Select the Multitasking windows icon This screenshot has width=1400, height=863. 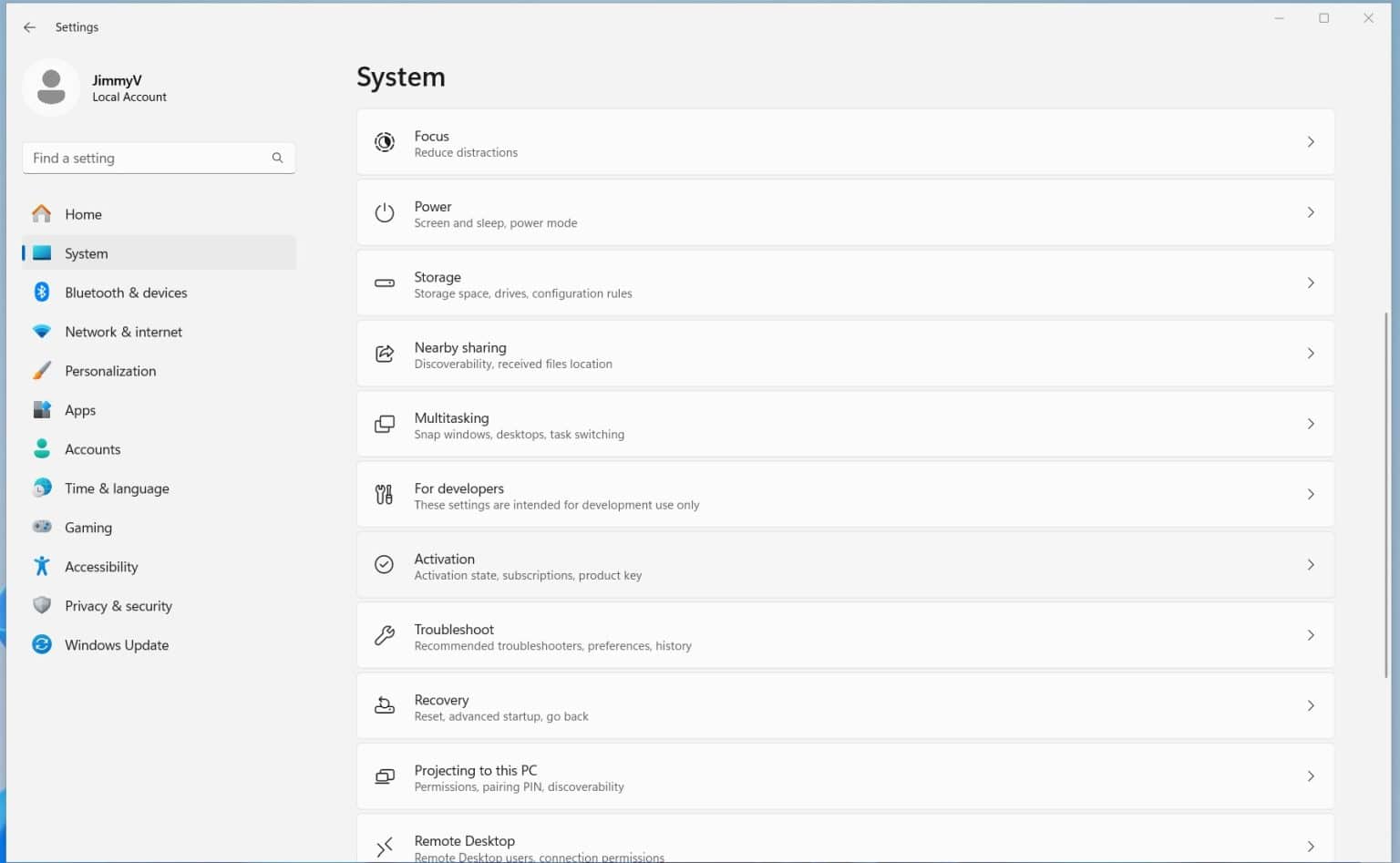(384, 424)
